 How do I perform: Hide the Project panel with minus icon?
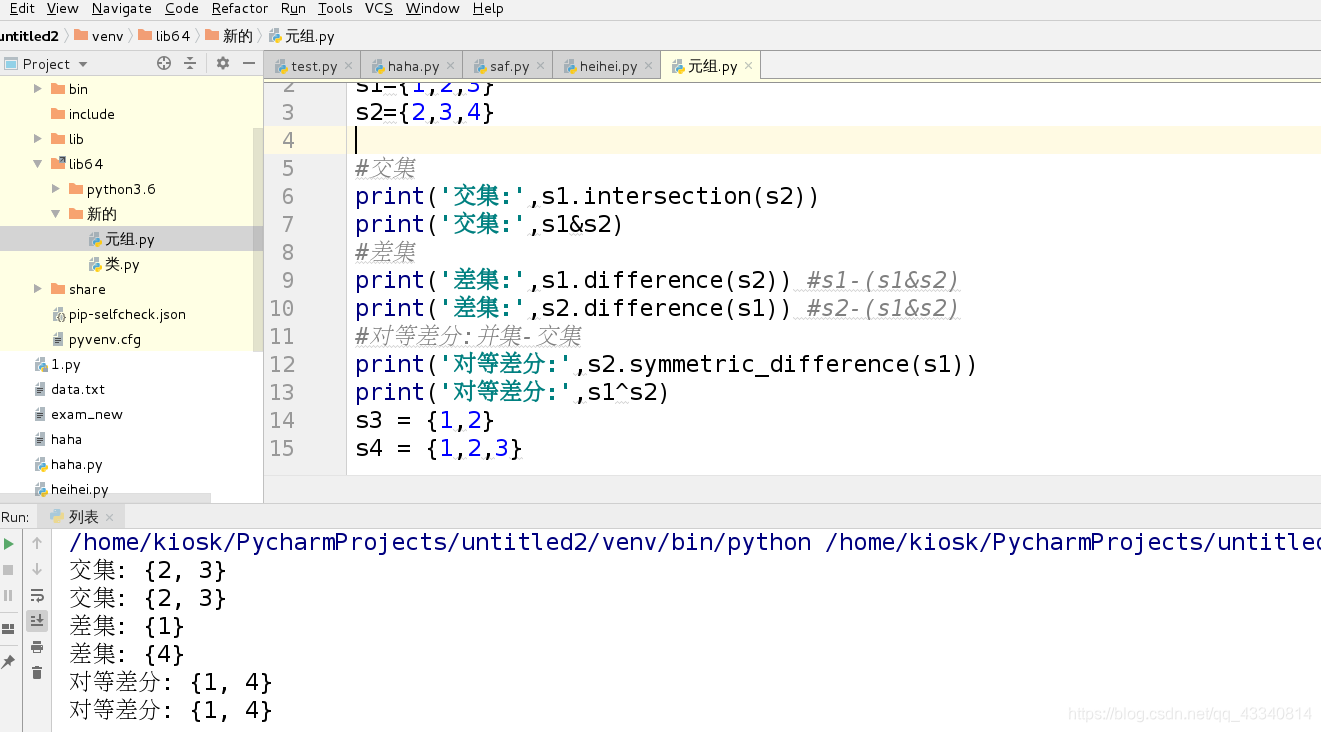pyautogui.click(x=249, y=63)
